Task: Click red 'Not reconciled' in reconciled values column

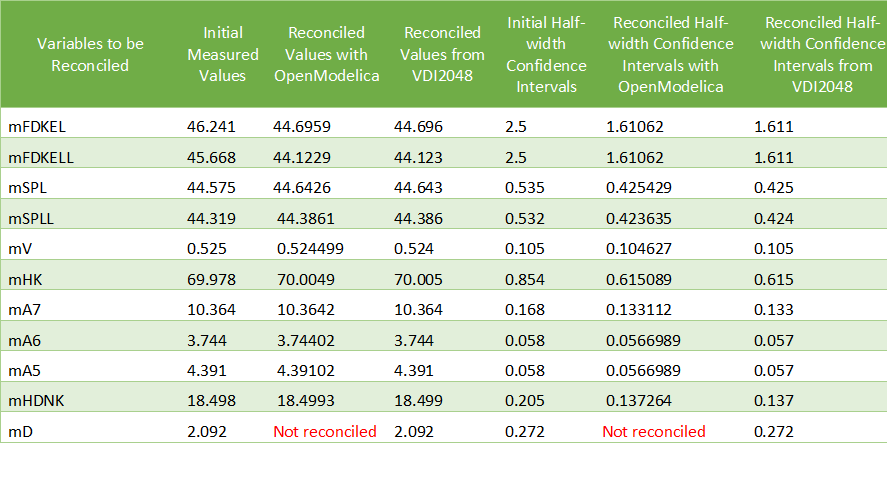Action: [x=325, y=432]
